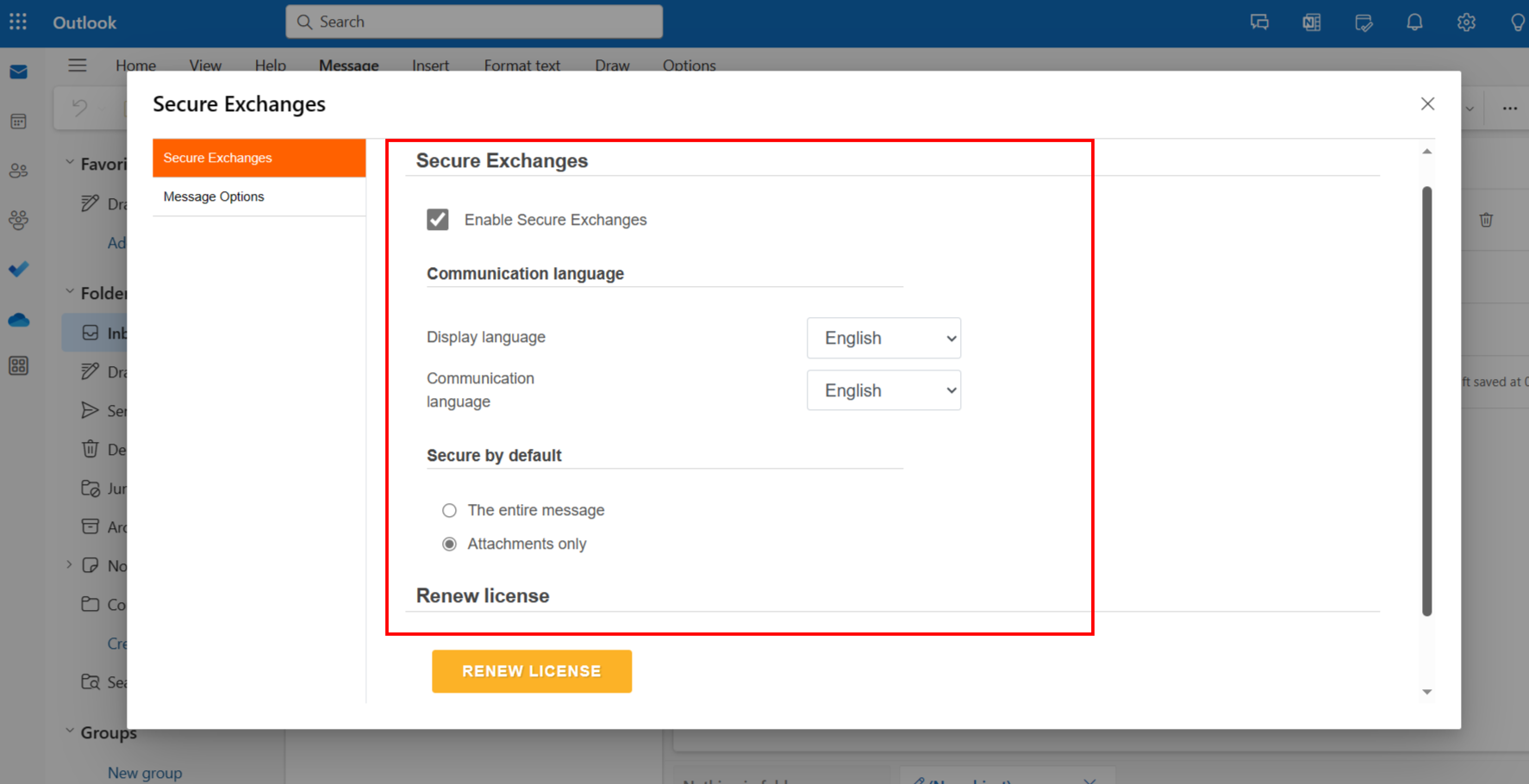Open the Display language dropdown
Screen dimensions: 1529x784
tap(883, 338)
